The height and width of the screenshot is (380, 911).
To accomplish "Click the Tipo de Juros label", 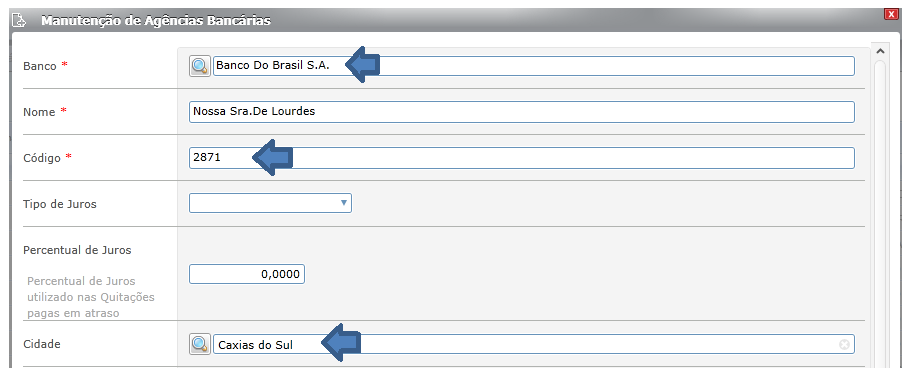I will click(60, 205).
